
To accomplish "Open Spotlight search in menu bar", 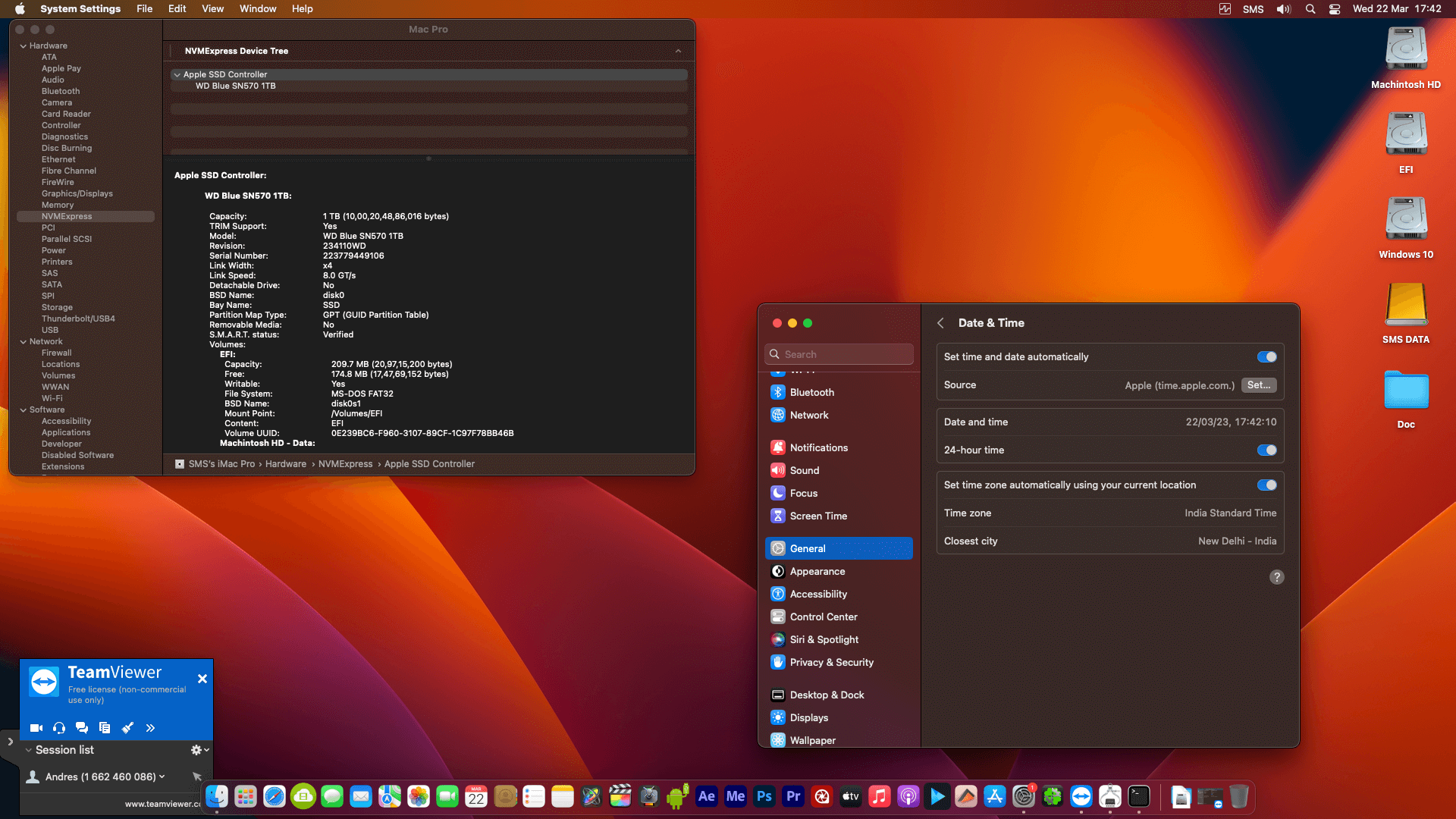I will click(1310, 9).
